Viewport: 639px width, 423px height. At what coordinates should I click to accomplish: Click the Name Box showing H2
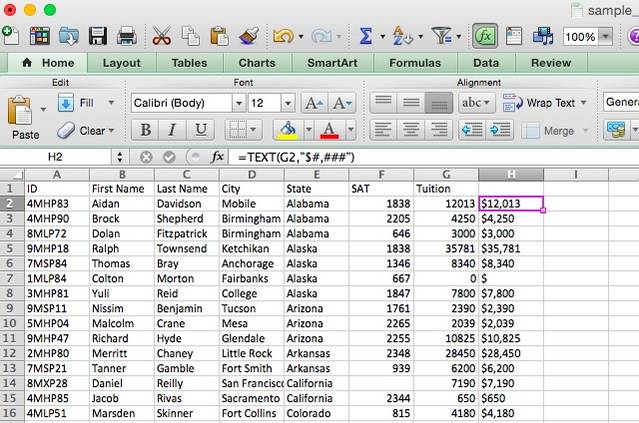tap(55, 157)
